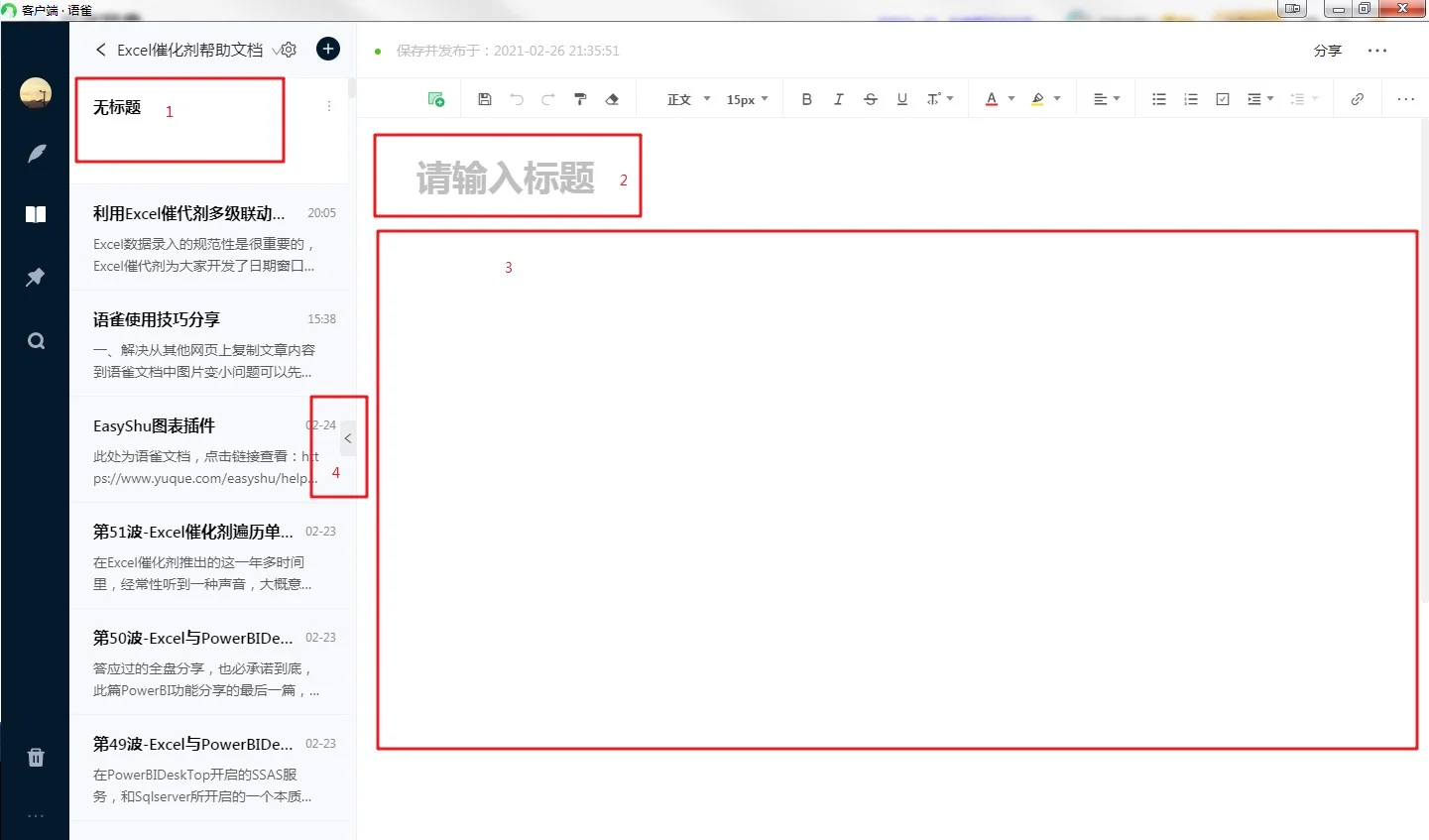Open the more options menu beside 分享
Viewport: 1429px width, 840px height.
1377,51
